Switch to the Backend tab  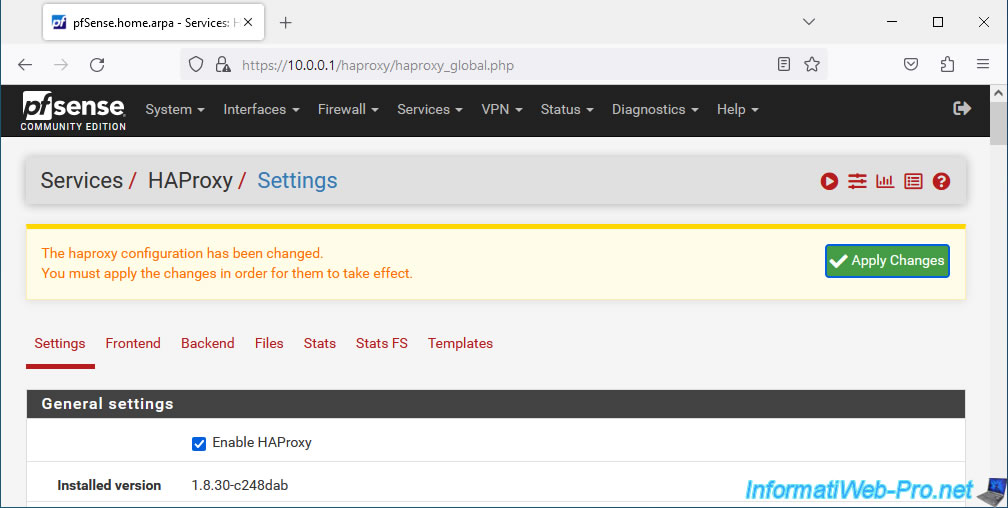click(x=208, y=343)
